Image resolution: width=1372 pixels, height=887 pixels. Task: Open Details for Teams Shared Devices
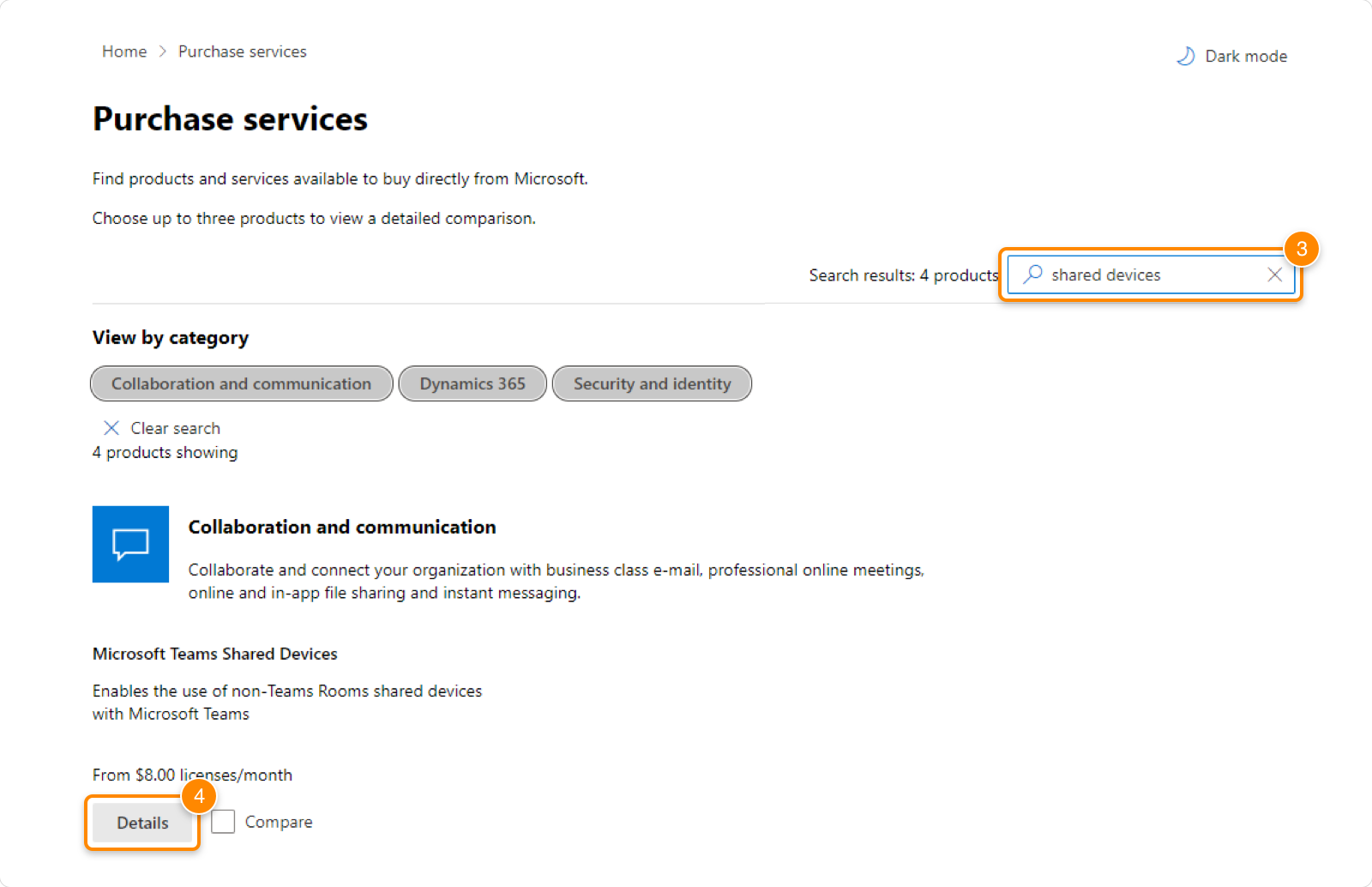coord(142,823)
